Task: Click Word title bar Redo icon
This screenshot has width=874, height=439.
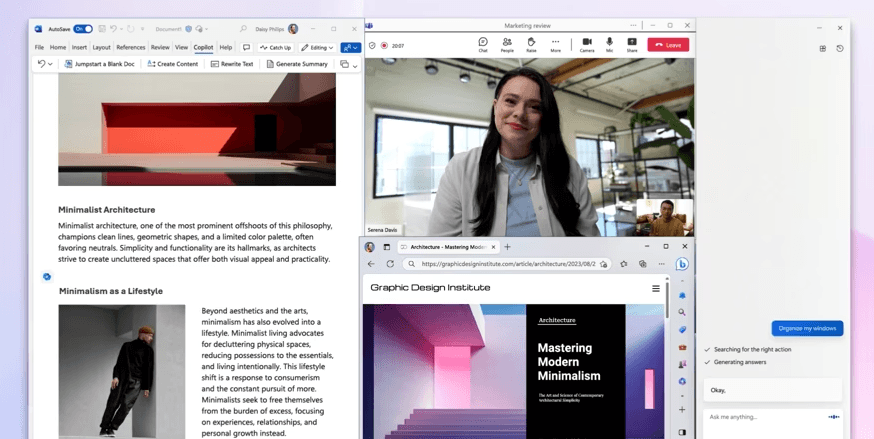Action: (x=130, y=29)
